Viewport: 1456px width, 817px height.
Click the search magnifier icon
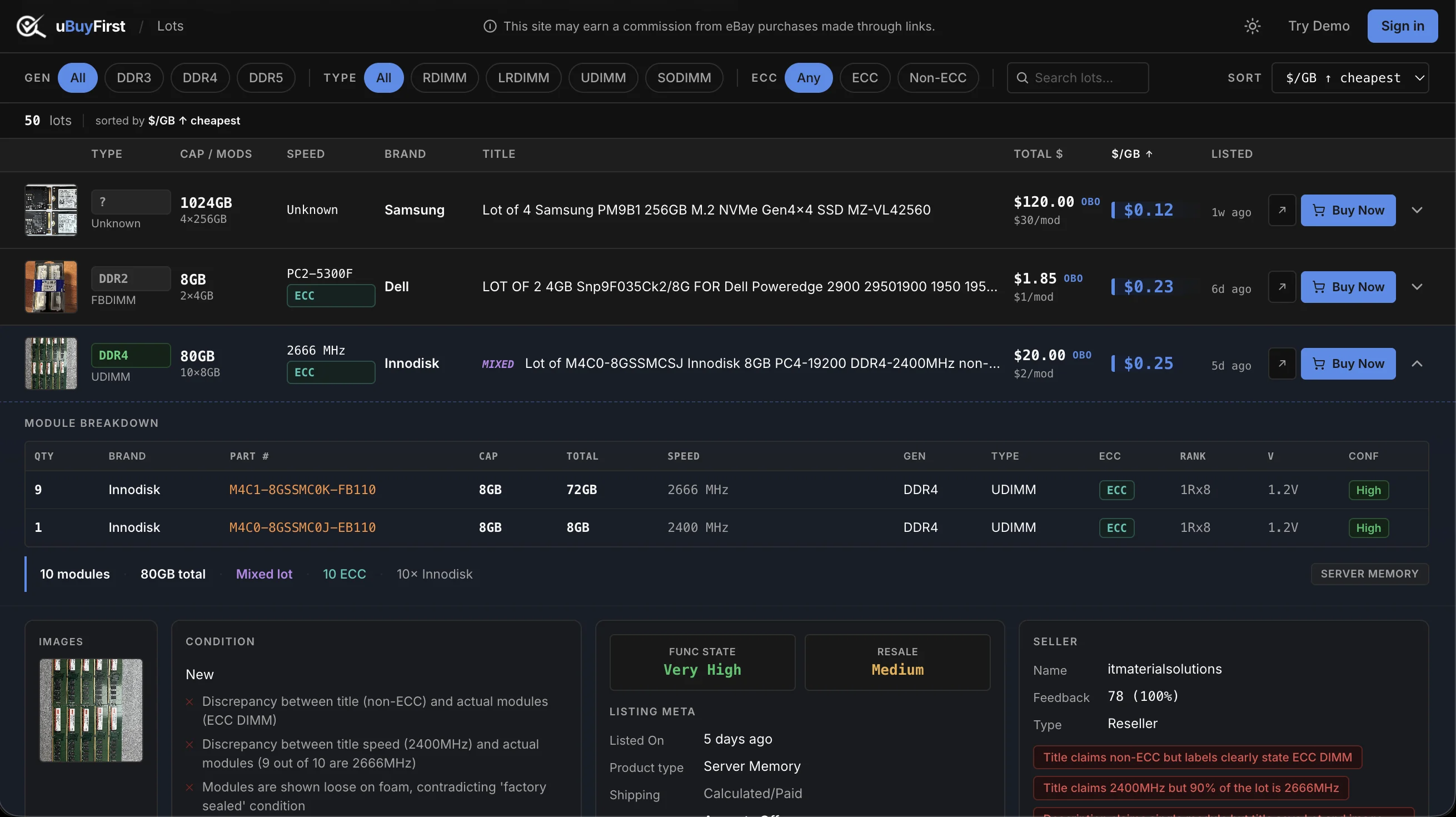(x=1022, y=78)
